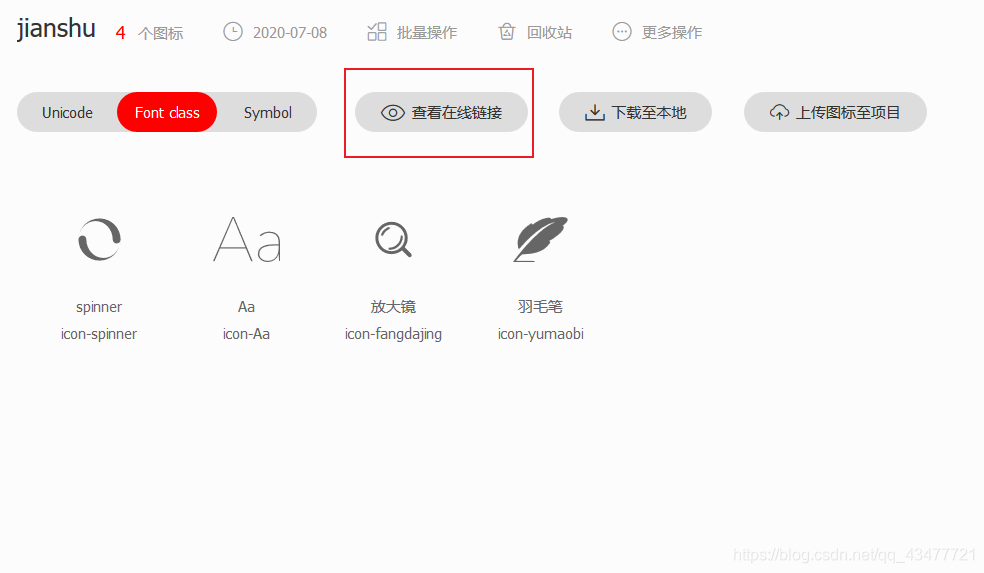Click the clock icon beside 2020-07-08
984x573 pixels.
(x=233, y=31)
